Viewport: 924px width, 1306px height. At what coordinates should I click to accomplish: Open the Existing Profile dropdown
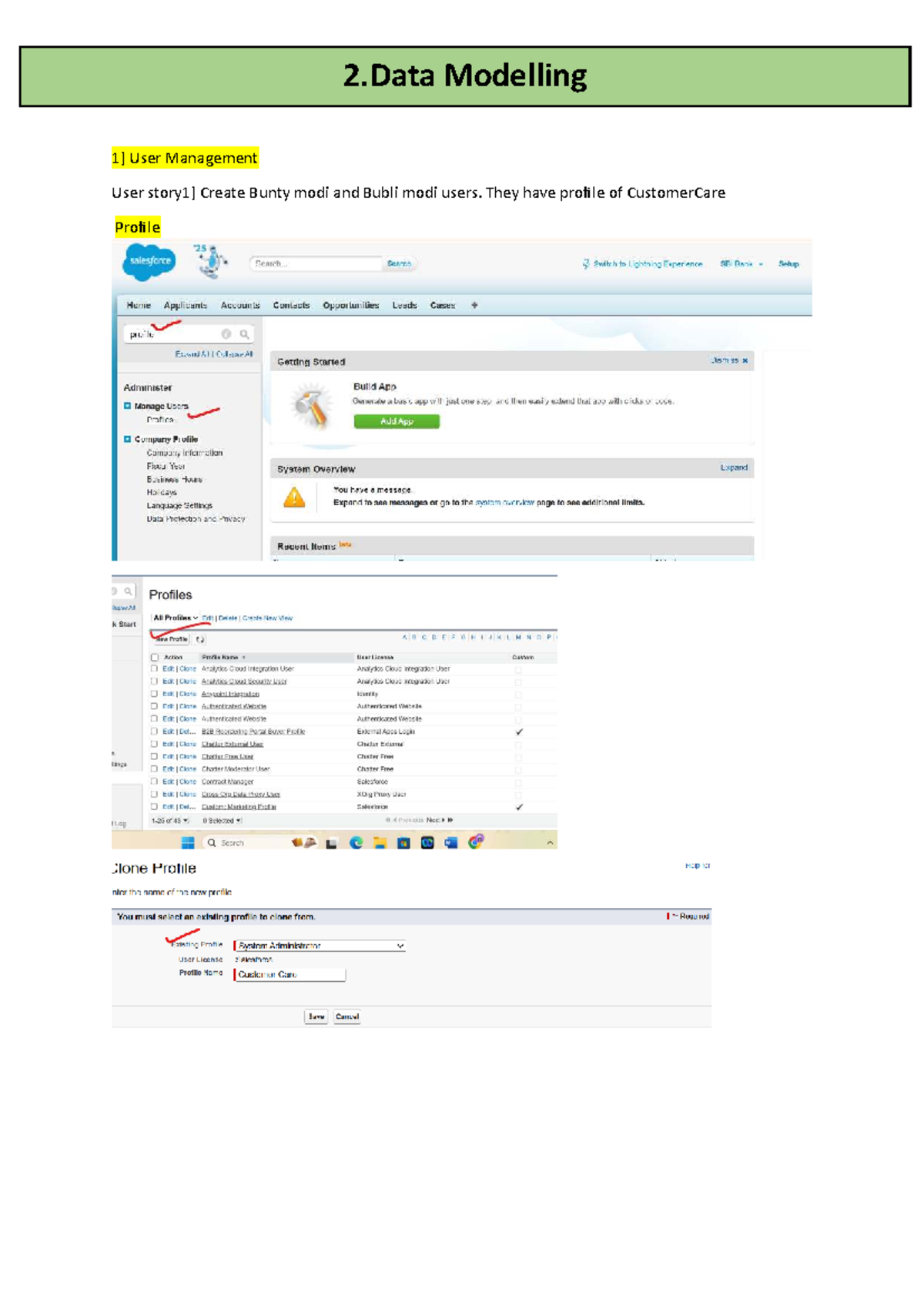(x=320, y=946)
